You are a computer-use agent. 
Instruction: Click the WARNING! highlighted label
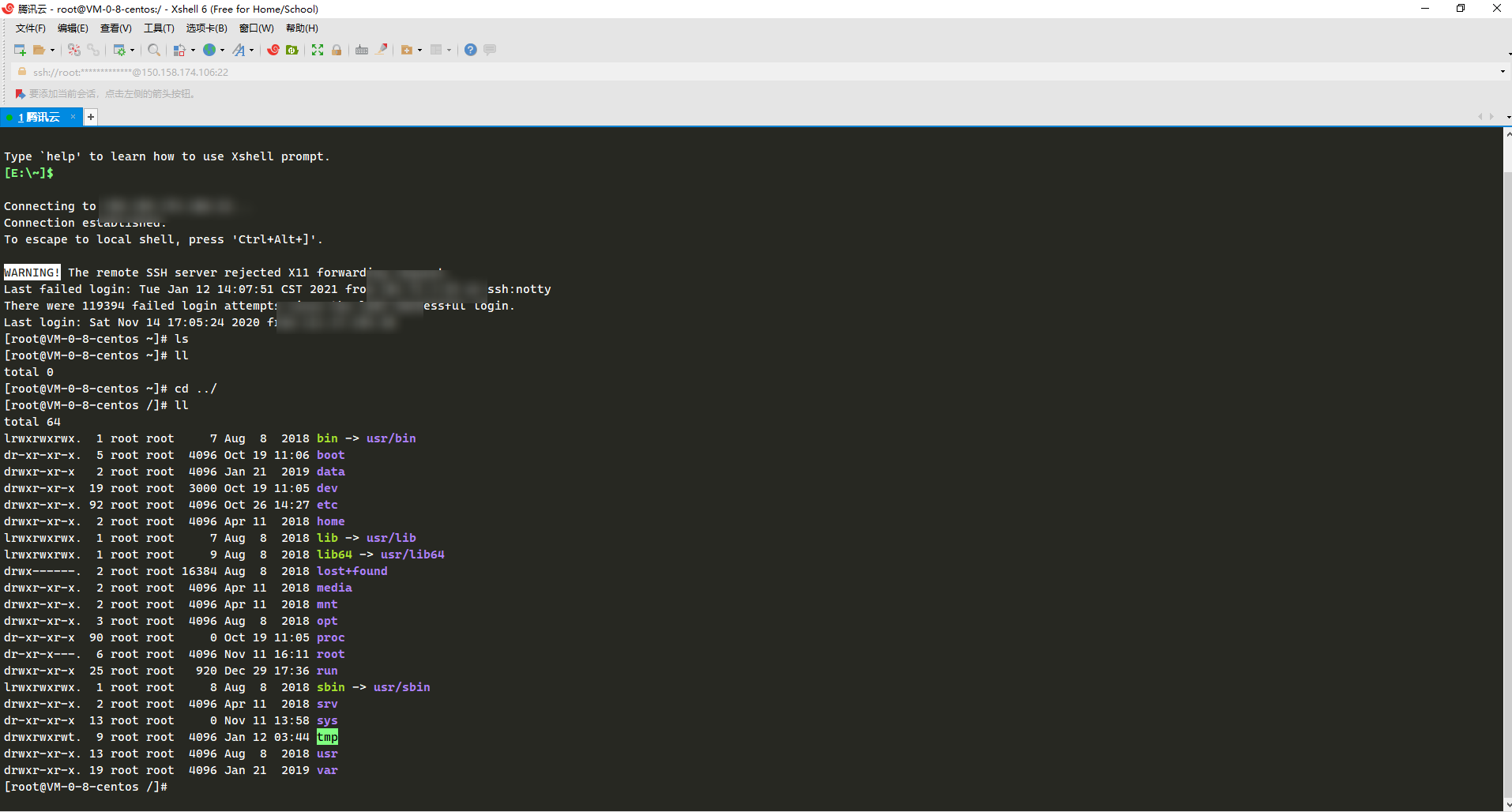(x=32, y=273)
